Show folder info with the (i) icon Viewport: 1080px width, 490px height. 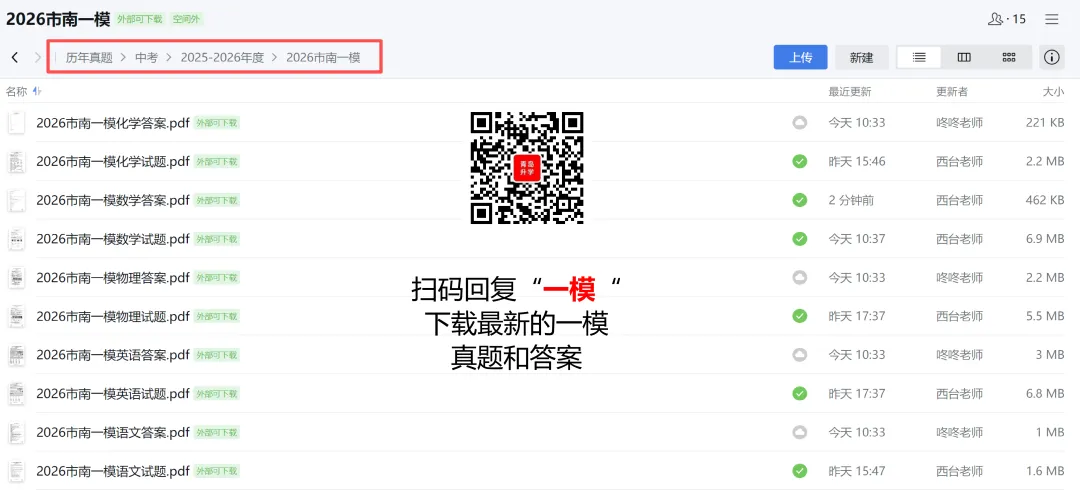[x=1051, y=57]
